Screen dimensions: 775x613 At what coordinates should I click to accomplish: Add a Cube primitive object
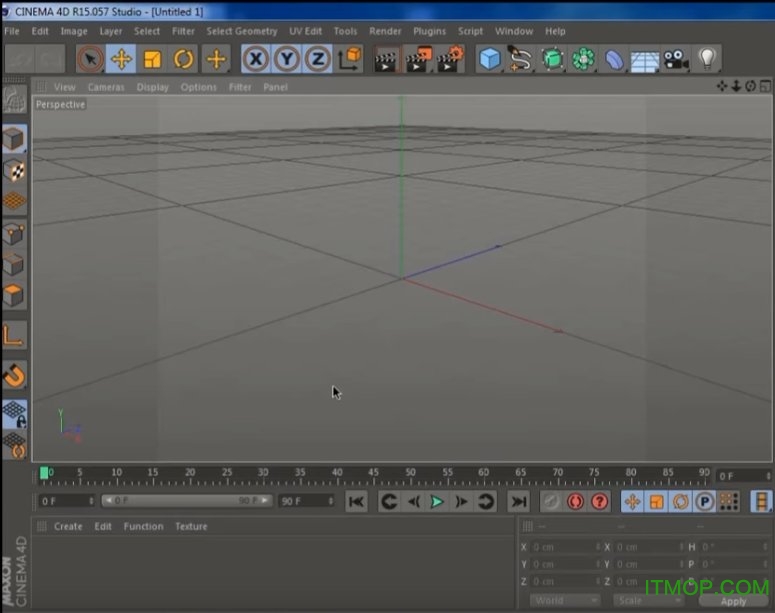click(x=490, y=59)
